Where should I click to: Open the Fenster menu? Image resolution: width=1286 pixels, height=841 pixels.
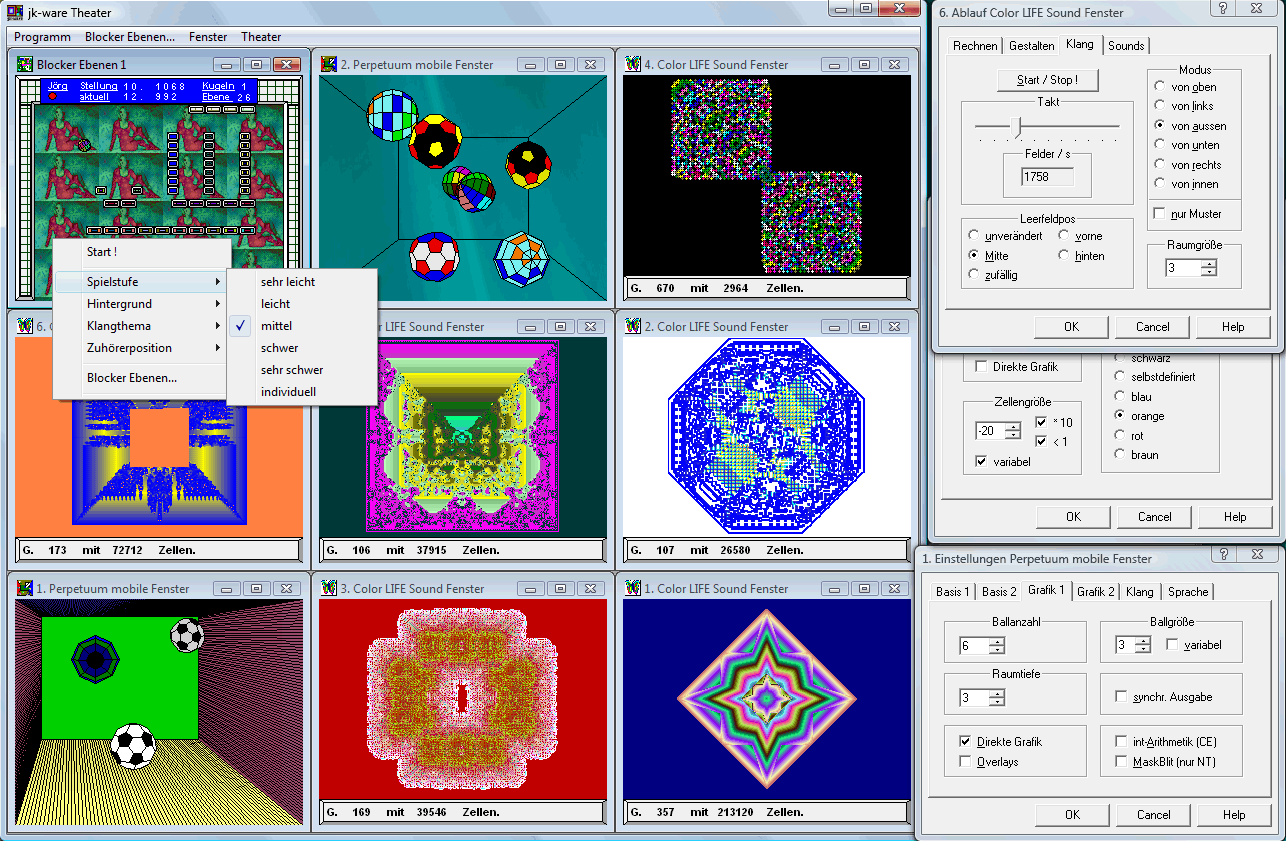(208, 37)
